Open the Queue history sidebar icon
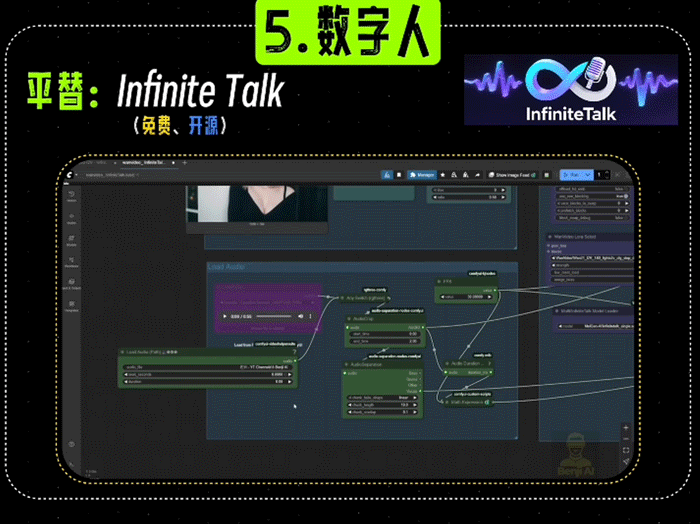700x524 pixels. (71, 195)
